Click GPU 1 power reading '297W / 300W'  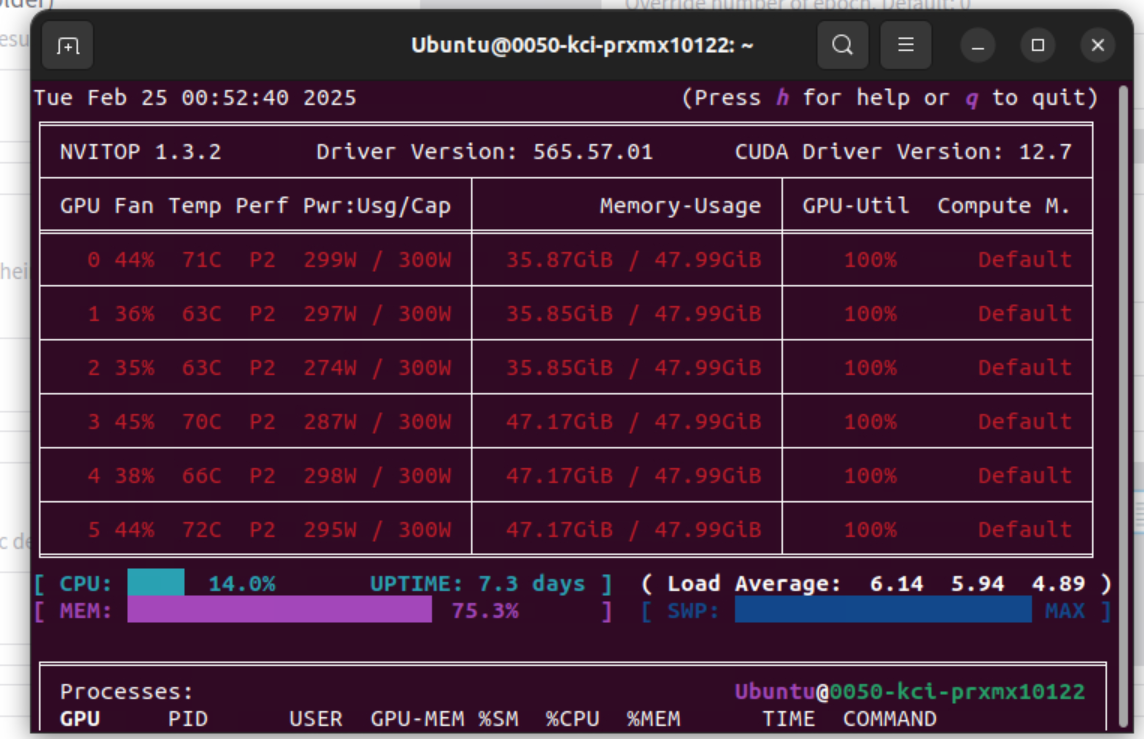tap(377, 314)
